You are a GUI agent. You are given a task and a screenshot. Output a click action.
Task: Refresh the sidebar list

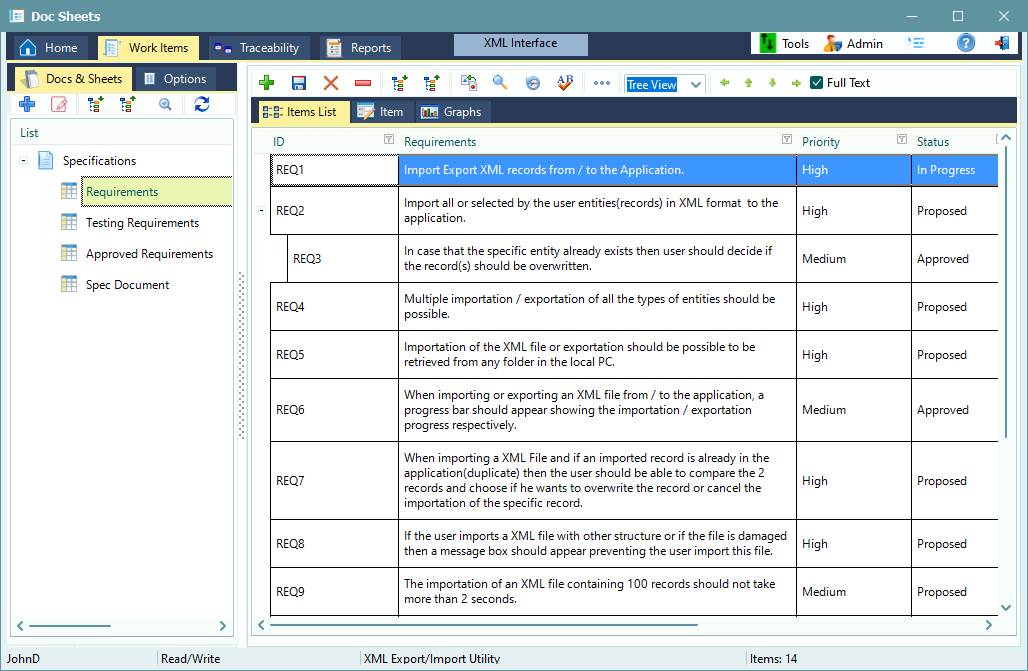tap(202, 103)
